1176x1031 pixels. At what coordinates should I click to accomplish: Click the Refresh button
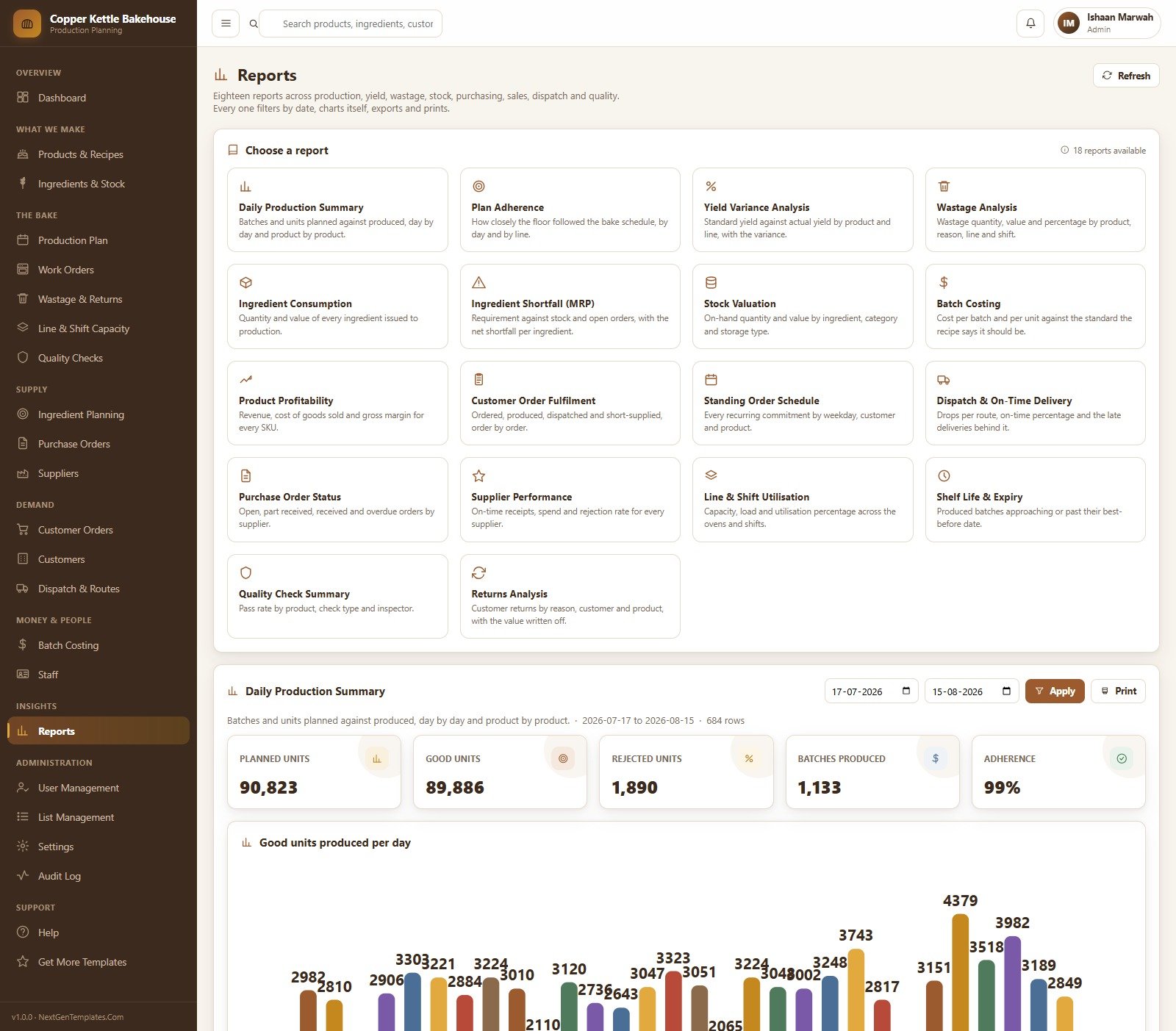coord(1126,76)
